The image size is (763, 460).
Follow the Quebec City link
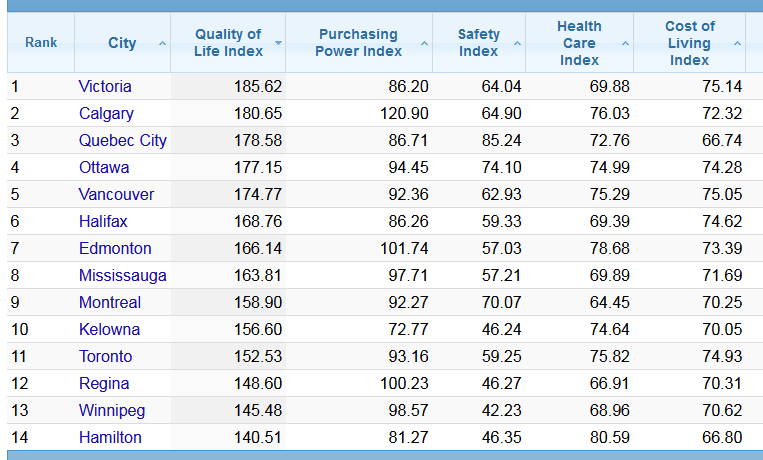(x=123, y=141)
